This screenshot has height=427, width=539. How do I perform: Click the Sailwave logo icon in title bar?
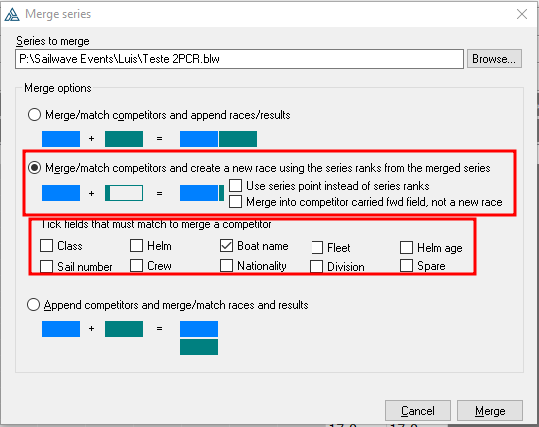point(12,14)
